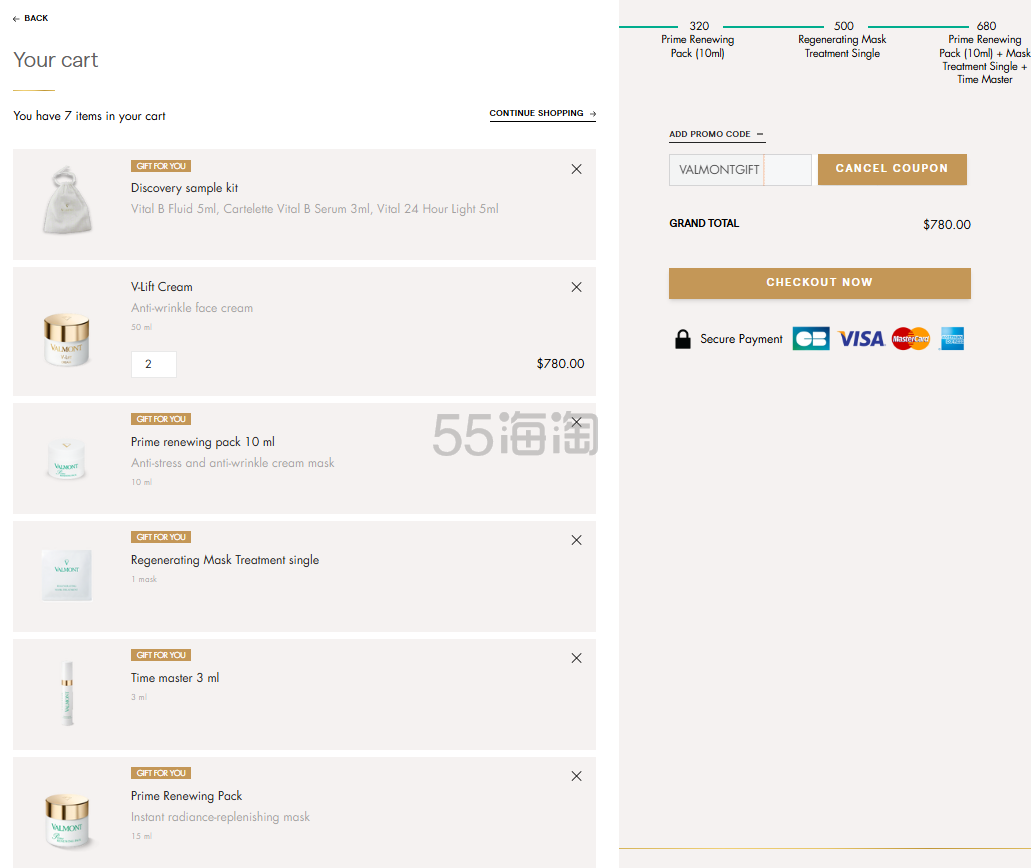
Task: Cancel the applied coupon
Action: (x=892, y=169)
